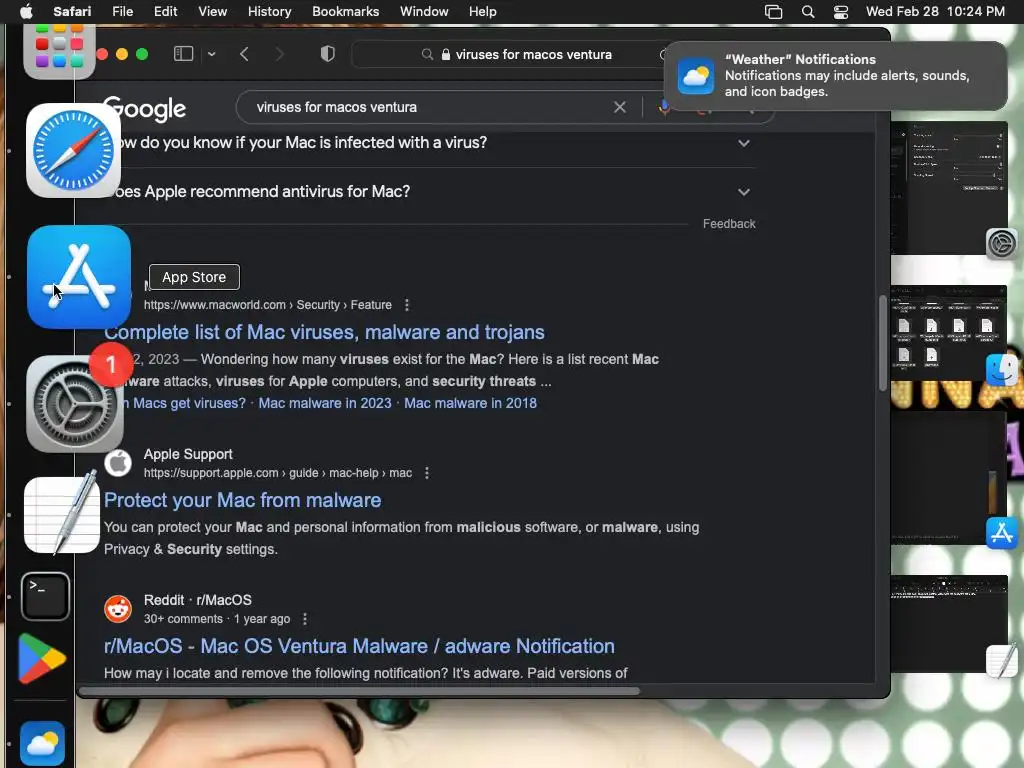This screenshot has height=768, width=1024.
Task: Open Google Play icon in dock
Action: [42, 658]
